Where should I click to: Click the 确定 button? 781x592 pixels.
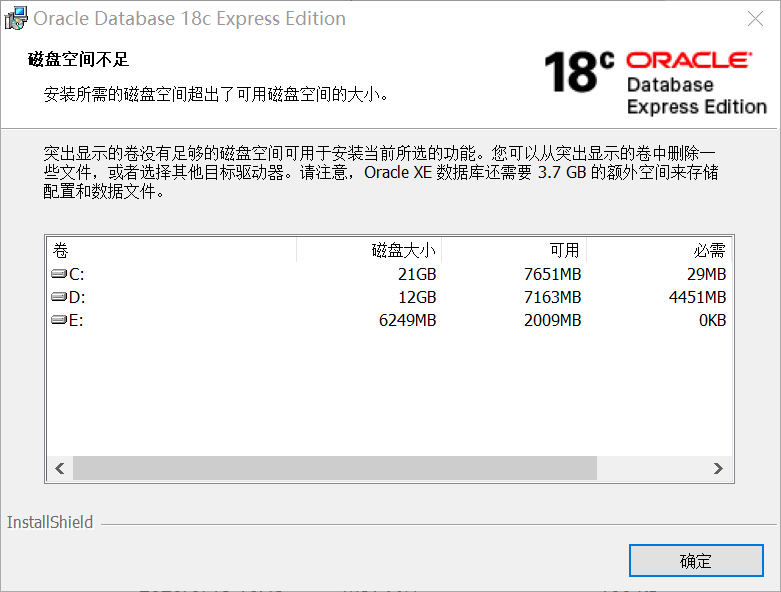(x=696, y=561)
